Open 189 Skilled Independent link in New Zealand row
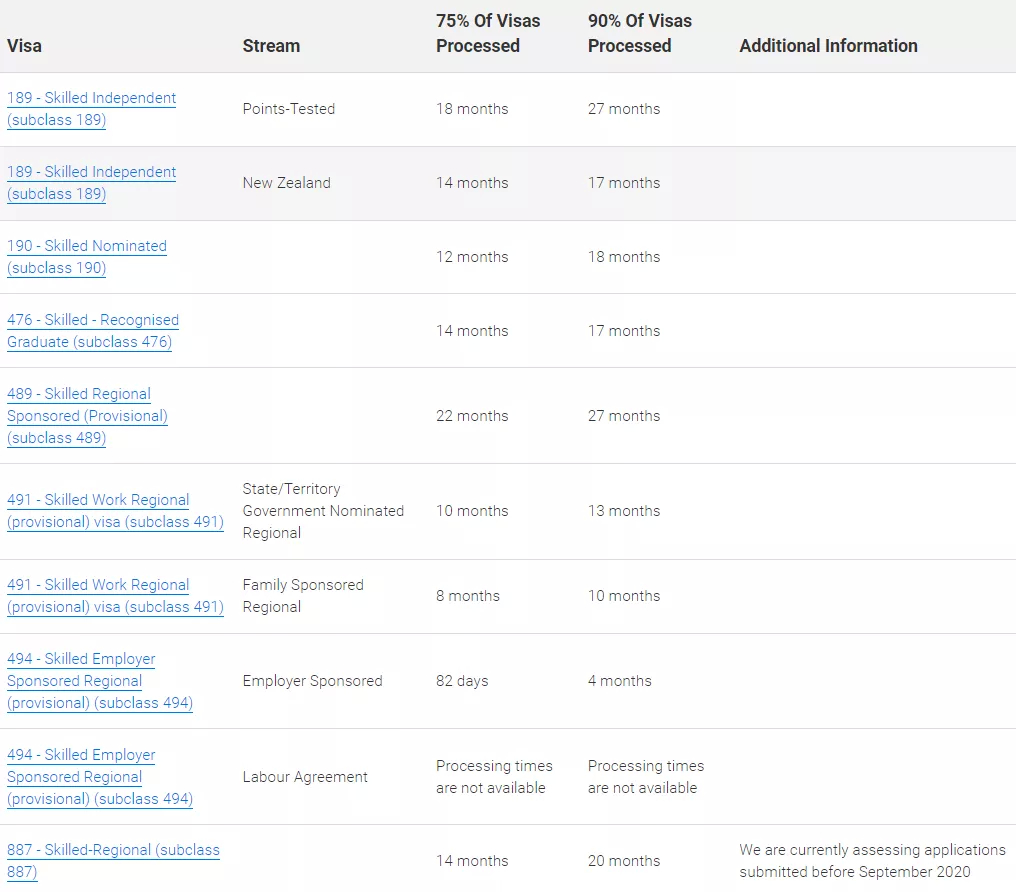 pyautogui.click(x=91, y=183)
